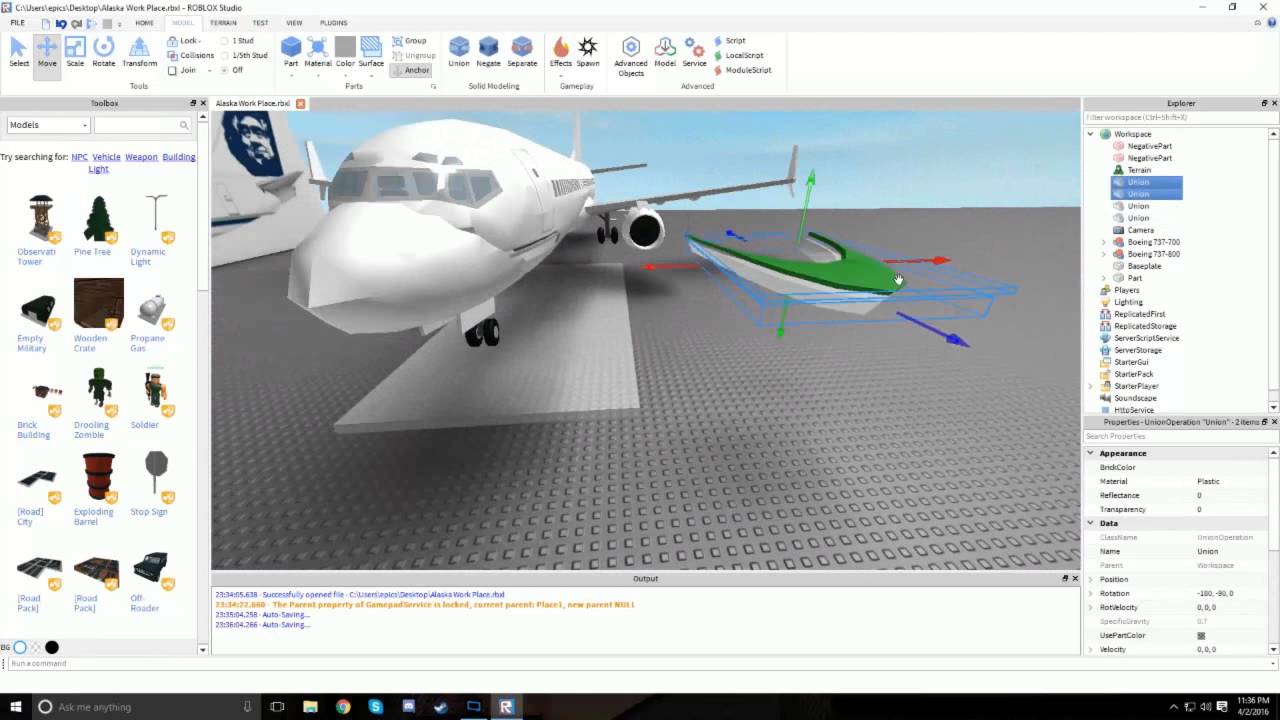Activate the Transform tool

tap(139, 52)
